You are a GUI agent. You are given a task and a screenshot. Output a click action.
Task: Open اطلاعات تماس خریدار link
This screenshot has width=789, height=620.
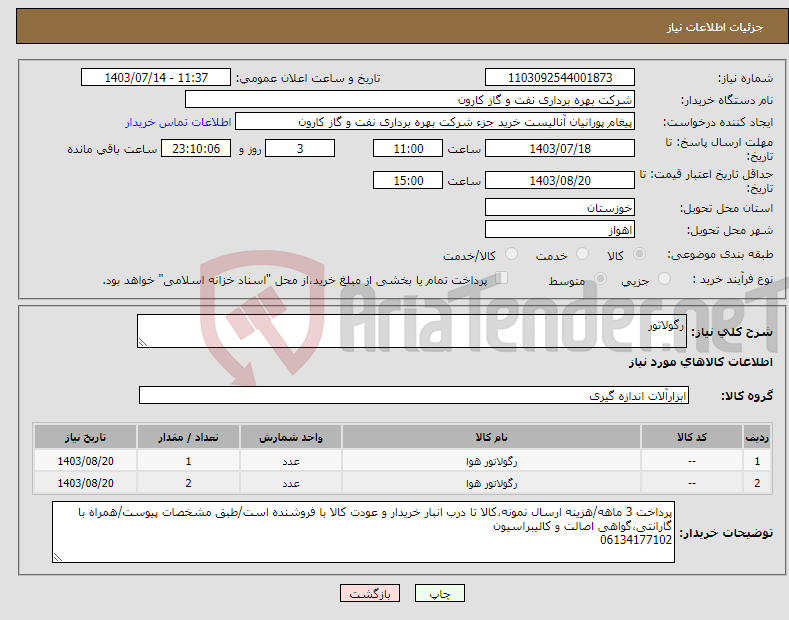click(178, 122)
